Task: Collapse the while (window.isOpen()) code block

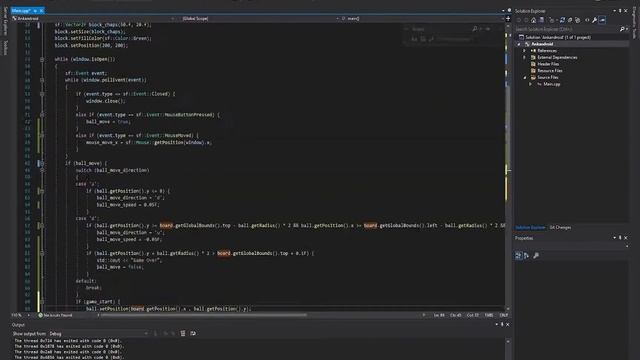Action: point(42,59)
